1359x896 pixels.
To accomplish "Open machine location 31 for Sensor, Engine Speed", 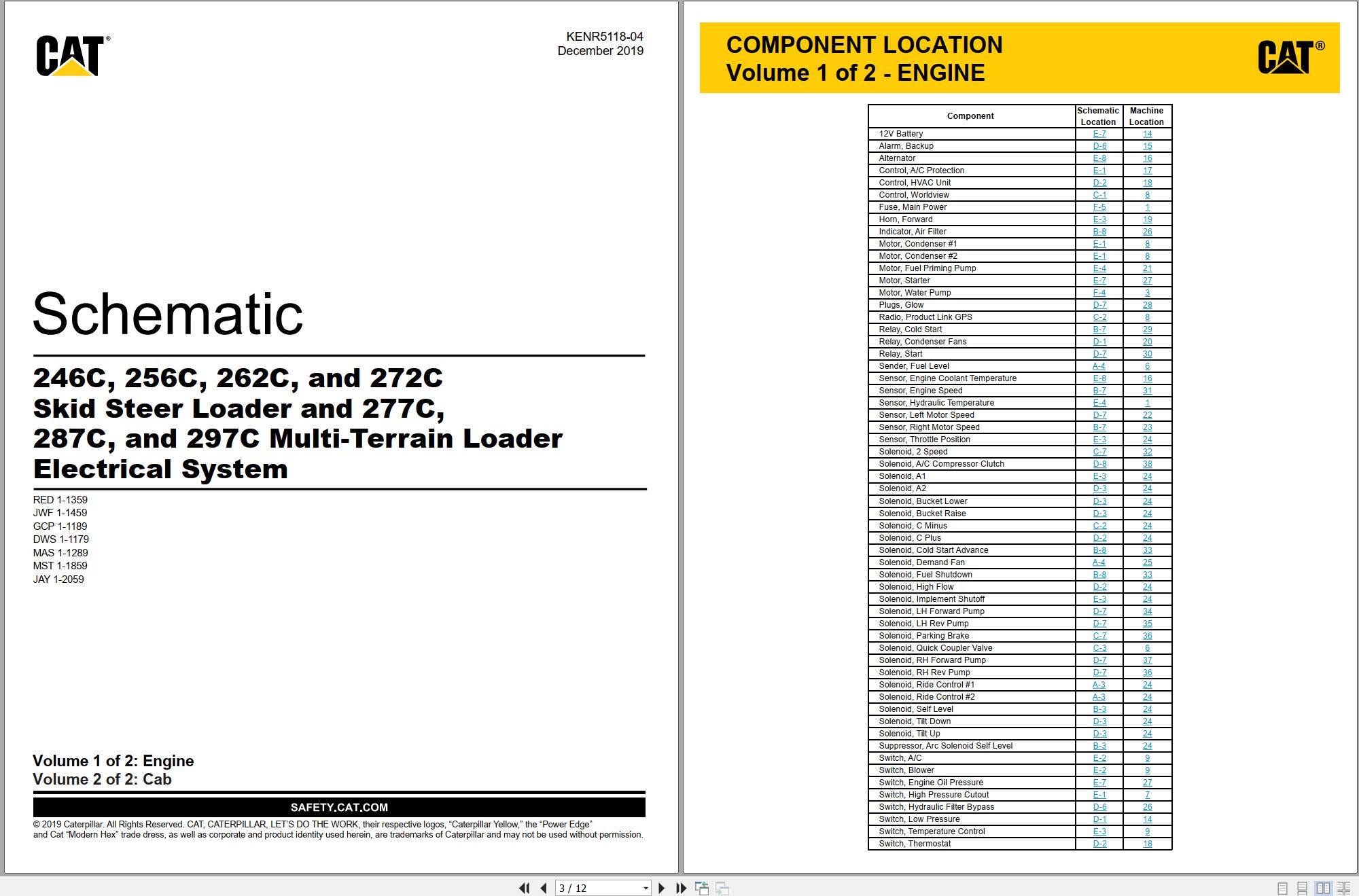I will pos(1147,391).
